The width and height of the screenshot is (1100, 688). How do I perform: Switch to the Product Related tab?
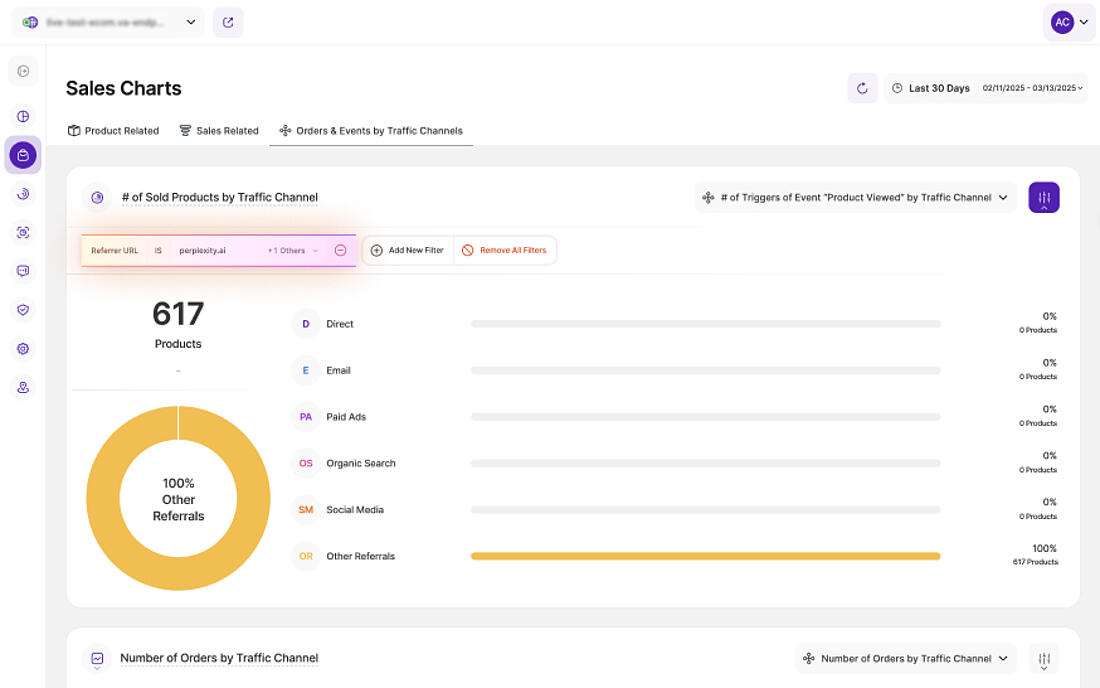coord(114,131)
